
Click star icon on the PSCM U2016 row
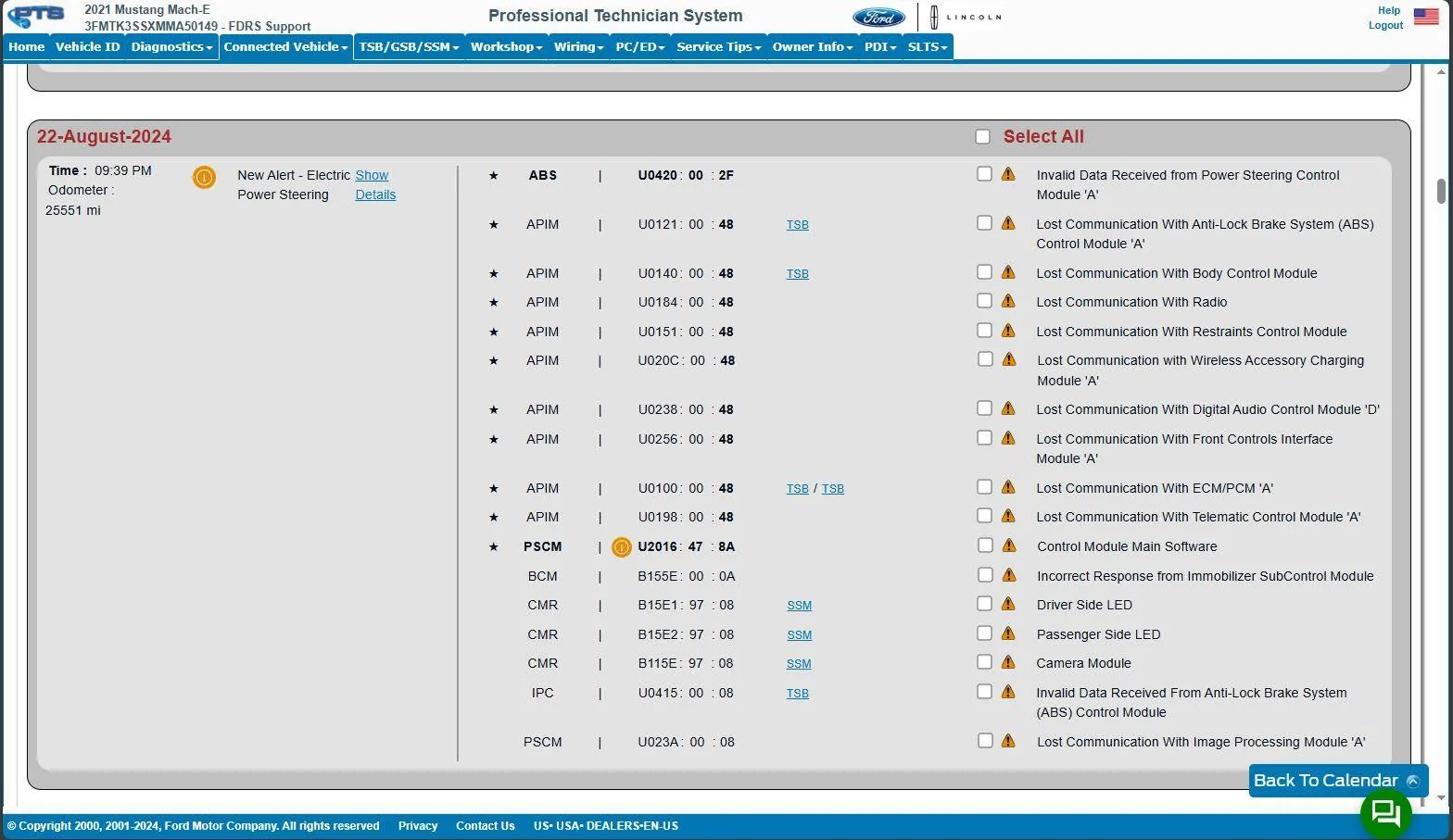[494, 546]
